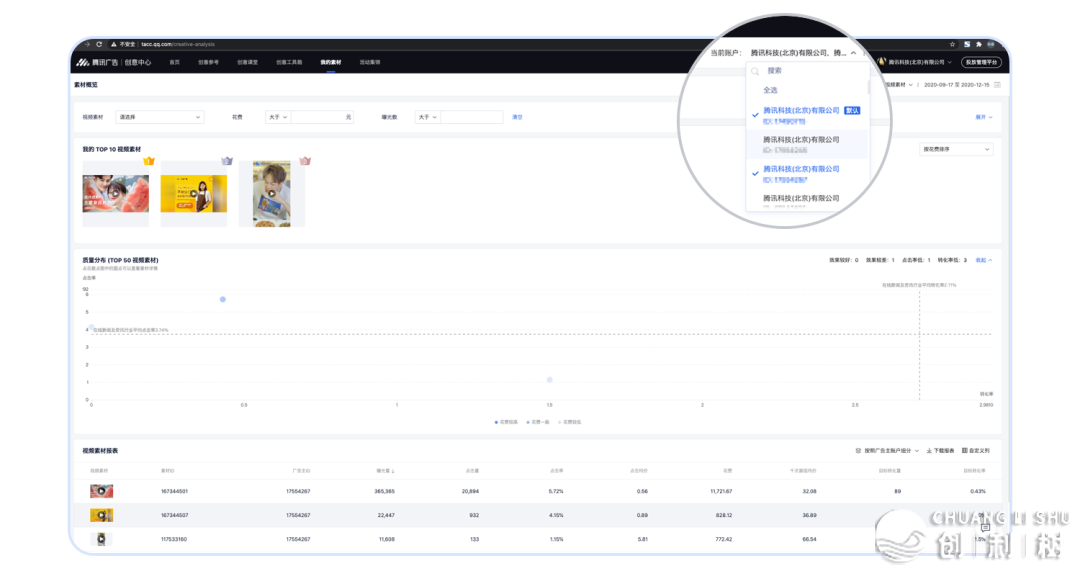Click the calendar icon beside the date range
The height and width of the screenshot is (571, 1080).
point(997,85)
